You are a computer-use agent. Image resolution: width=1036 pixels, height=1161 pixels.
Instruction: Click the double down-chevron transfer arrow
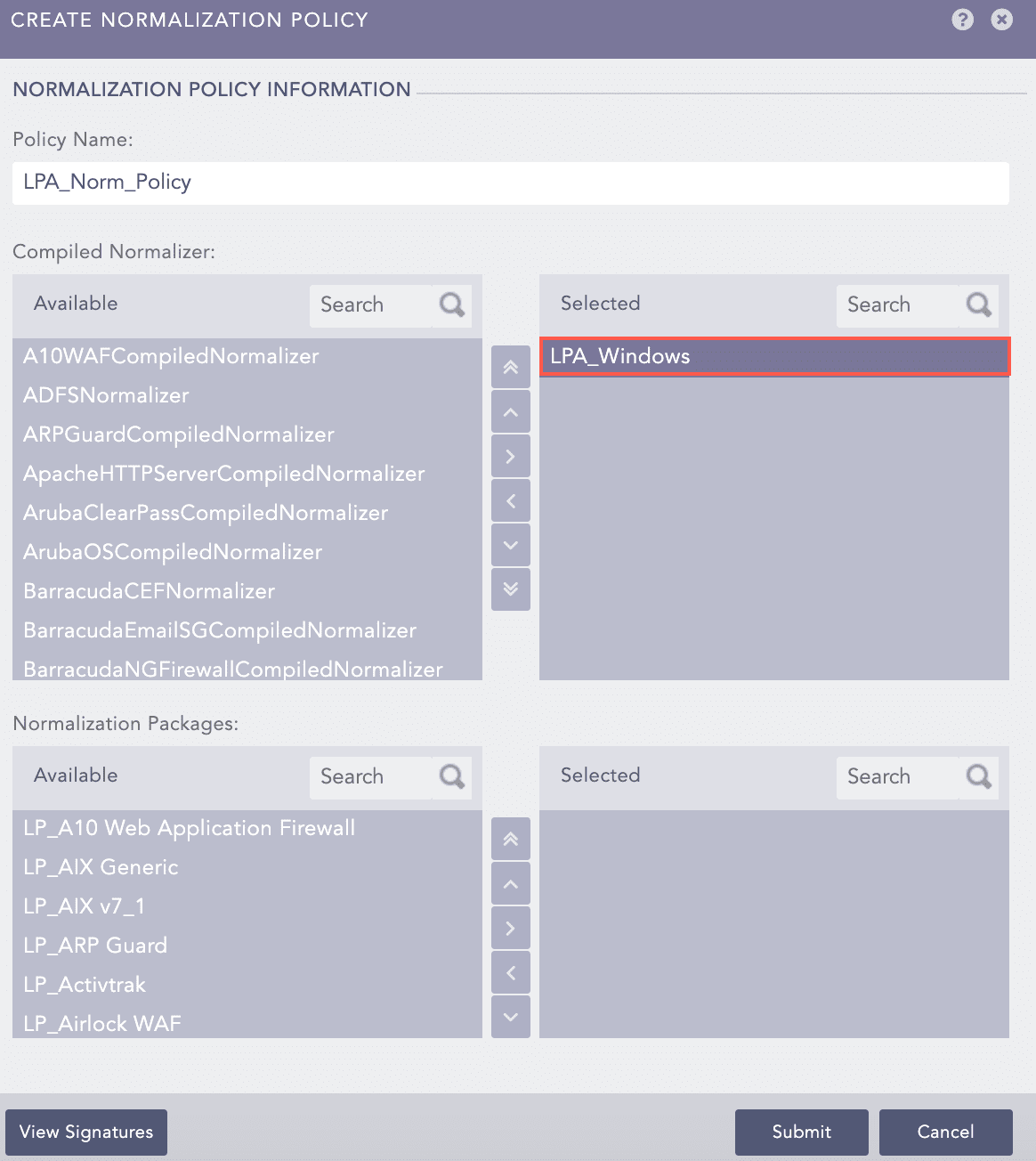(510, 589)
